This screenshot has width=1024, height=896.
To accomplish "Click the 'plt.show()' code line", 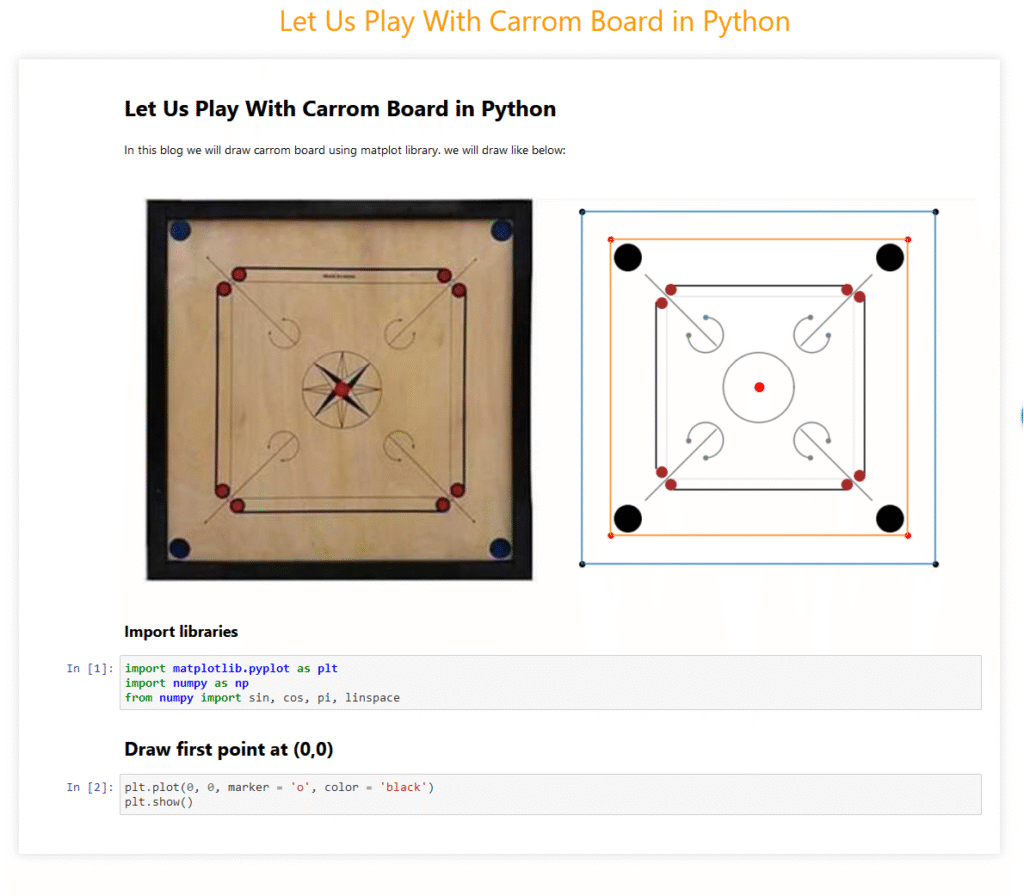I will (x=159, y=802).
